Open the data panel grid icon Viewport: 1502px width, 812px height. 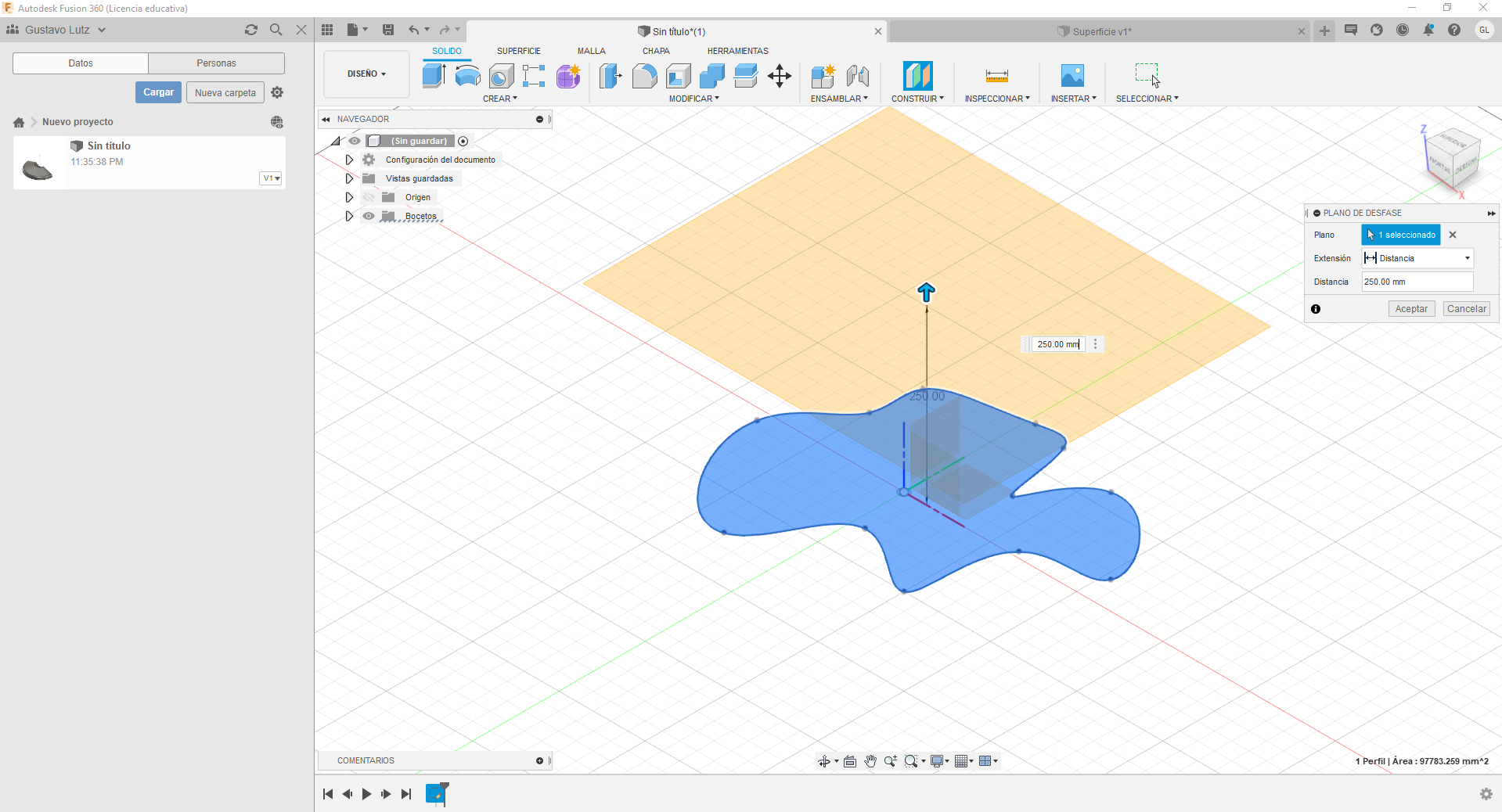point(327,30)
